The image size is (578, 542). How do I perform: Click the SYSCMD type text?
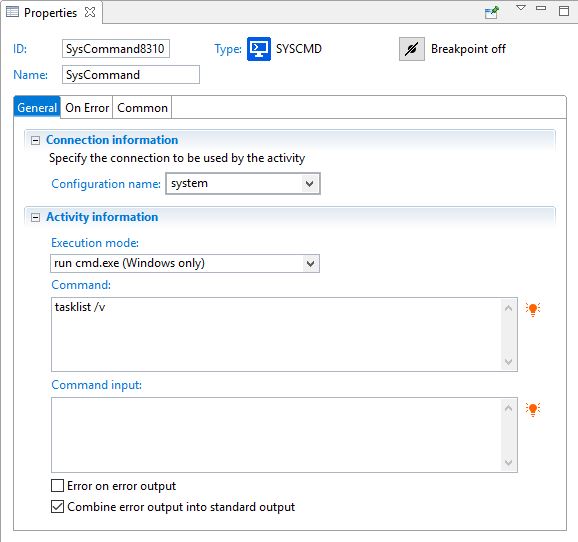[299, 49]
